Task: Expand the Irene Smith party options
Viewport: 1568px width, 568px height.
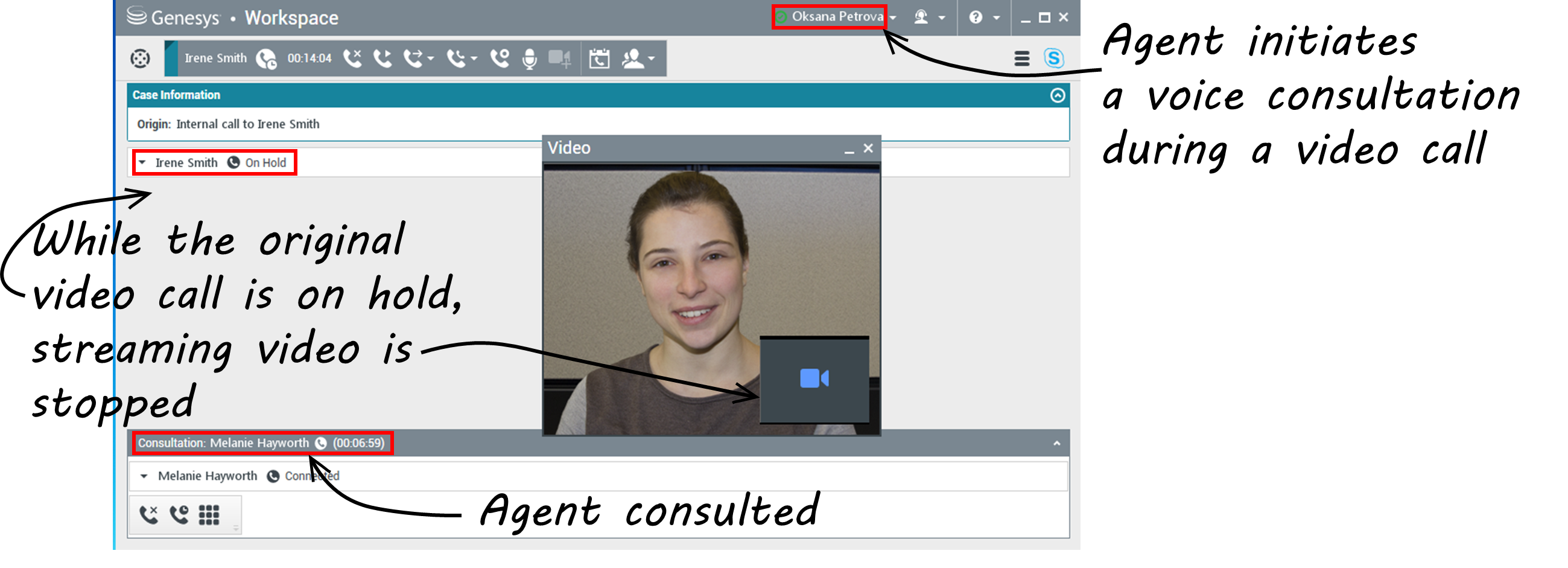Action: point(142,162)
